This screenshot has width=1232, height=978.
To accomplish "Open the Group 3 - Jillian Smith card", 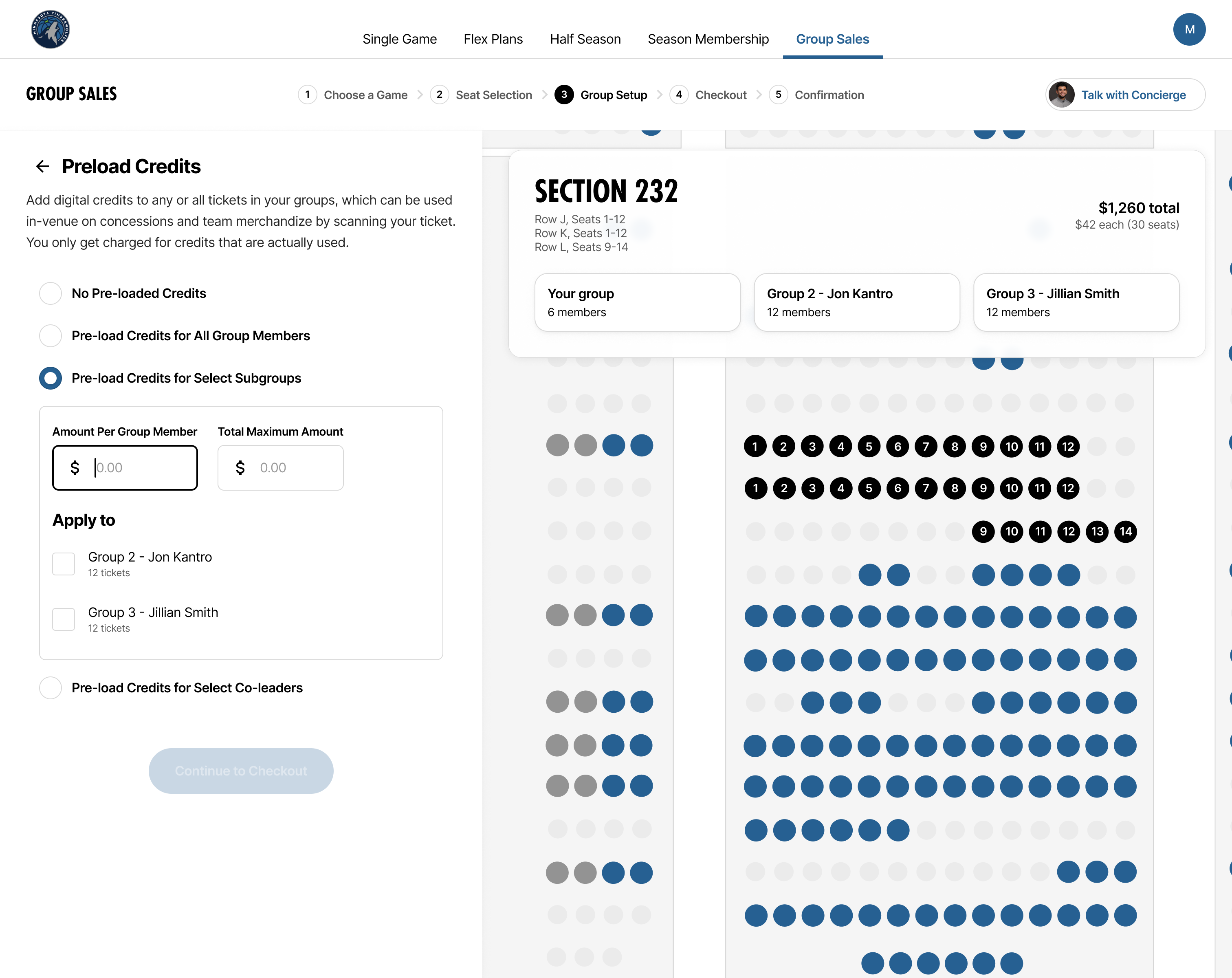I will pos(1076,302).
